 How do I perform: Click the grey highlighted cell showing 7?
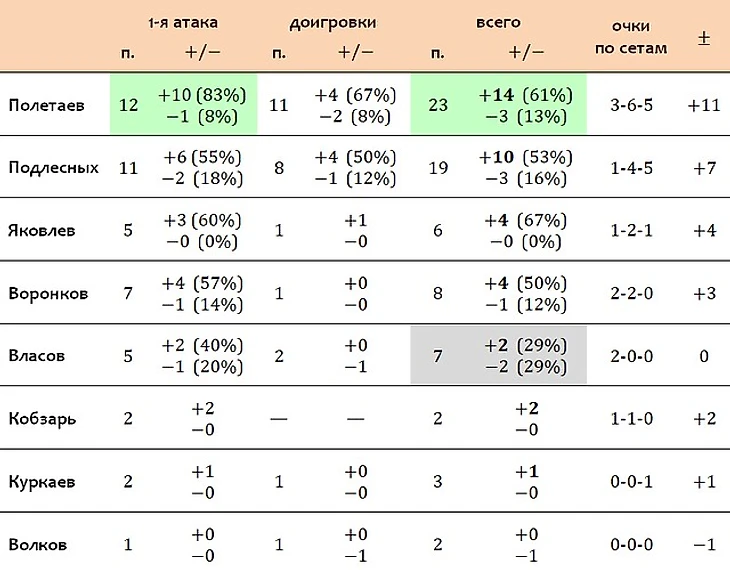click(438, 356)
